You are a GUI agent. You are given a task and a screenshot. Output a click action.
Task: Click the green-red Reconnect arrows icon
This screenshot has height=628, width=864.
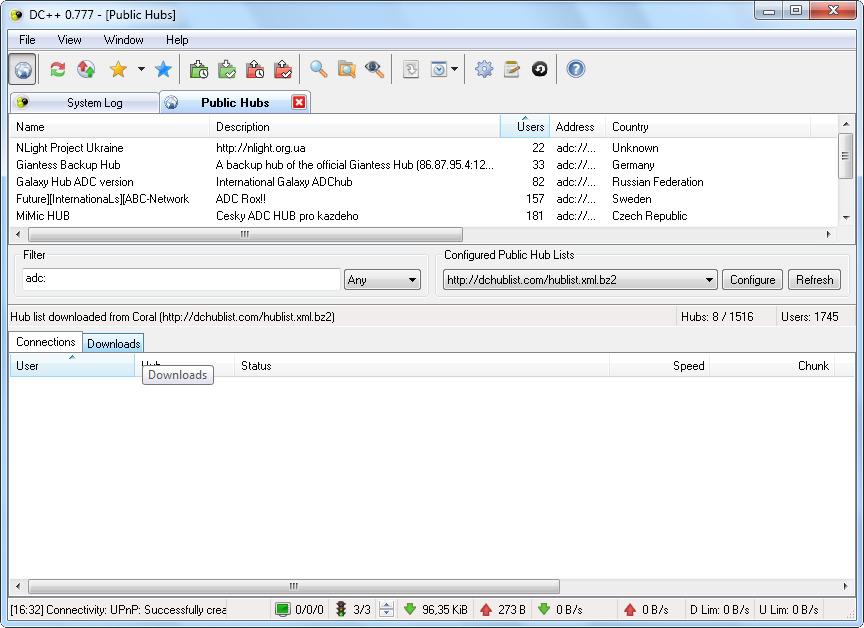pos(57,69)
